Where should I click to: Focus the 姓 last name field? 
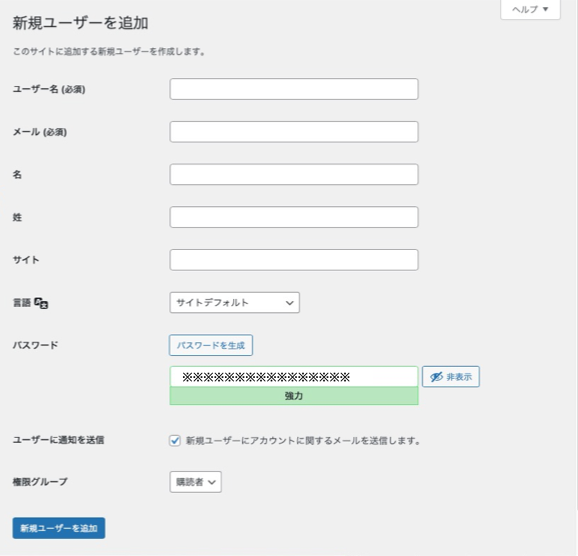coord(294,217)
